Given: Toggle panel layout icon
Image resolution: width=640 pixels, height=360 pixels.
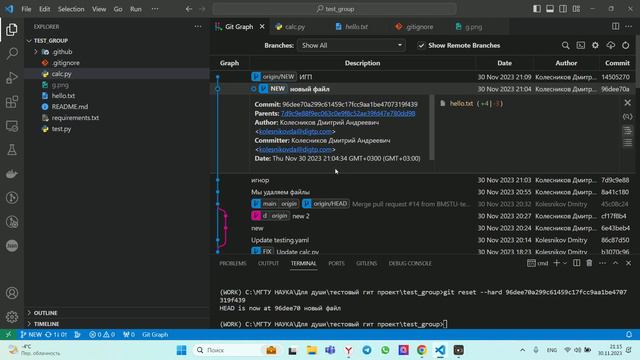Looking at the screenshot, I should point(550,9).
